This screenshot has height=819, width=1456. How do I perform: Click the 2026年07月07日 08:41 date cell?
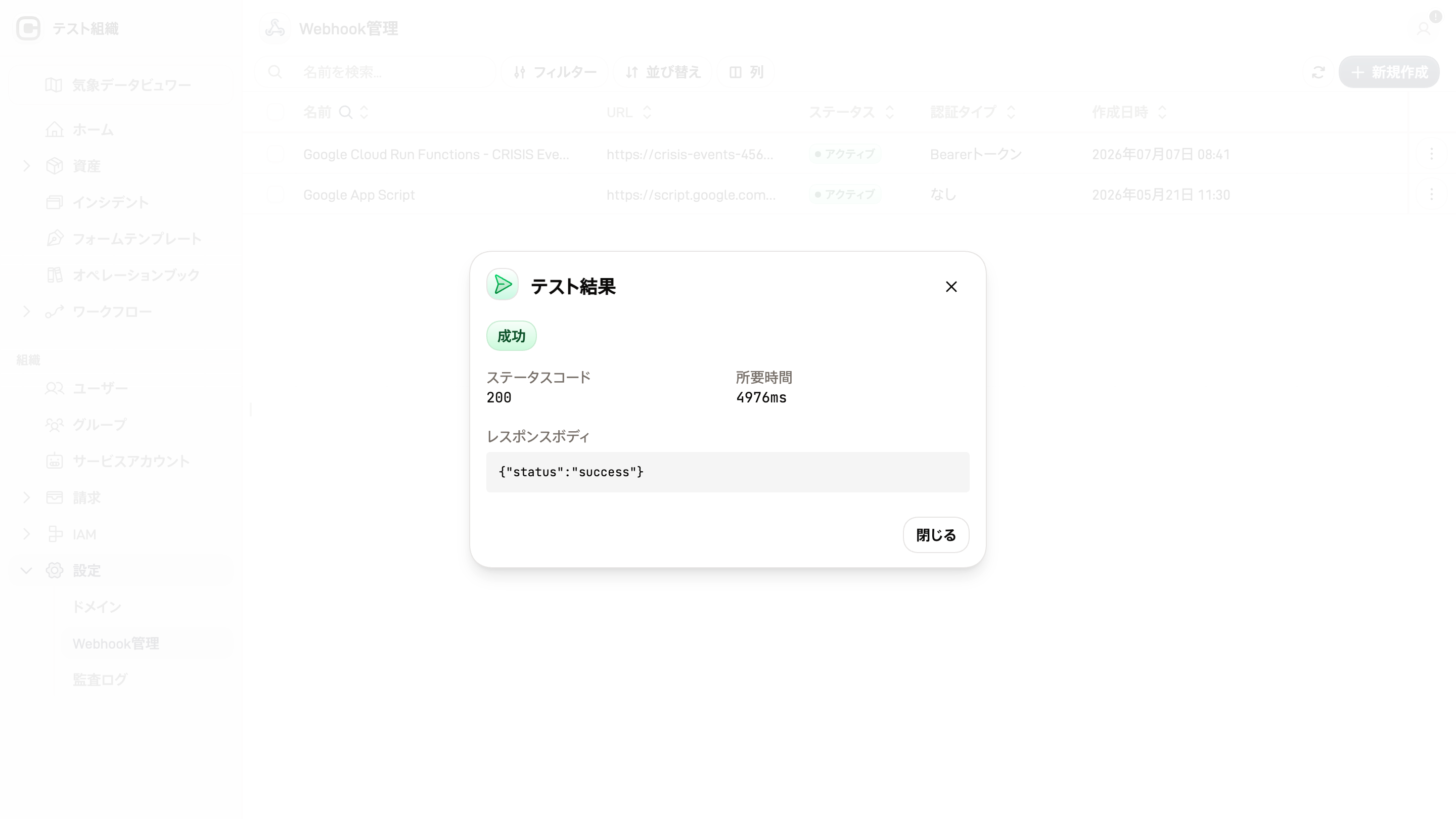[x=1161, y=154]
